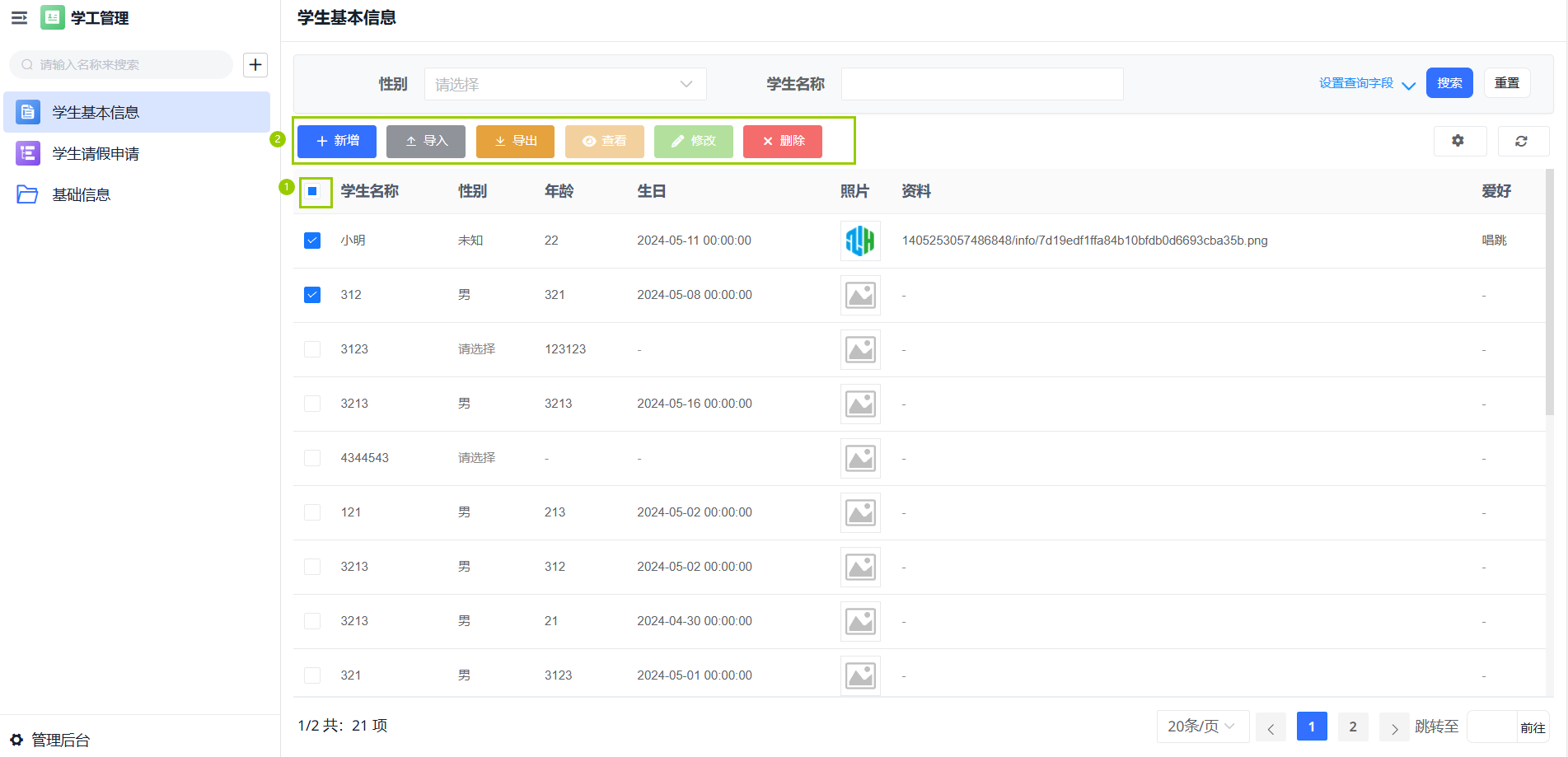Check checkbox for 3213 born 2024-05-16
This screenshot has height=757, width=1568.
[312, 404]
